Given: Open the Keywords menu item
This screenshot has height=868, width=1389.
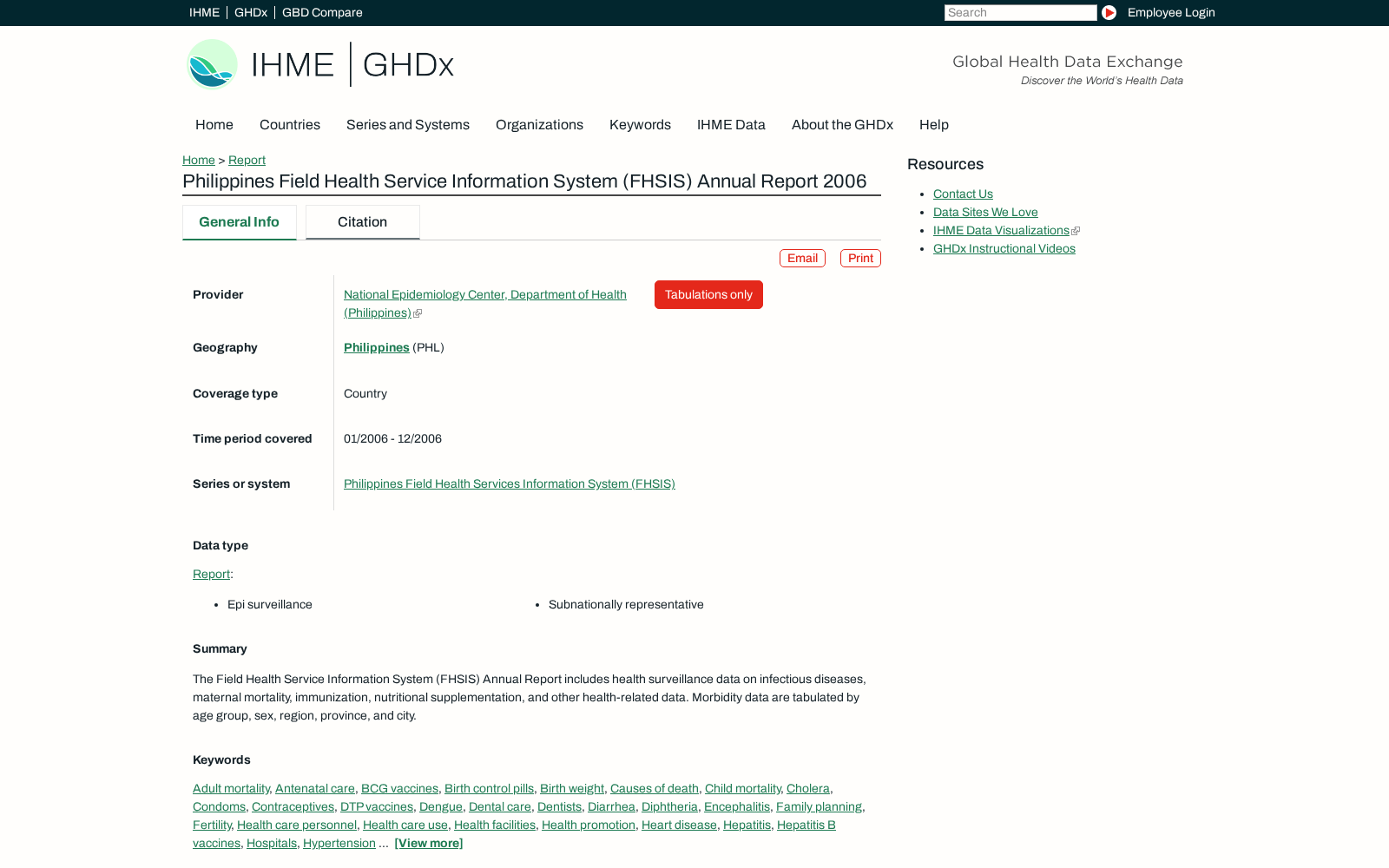Looking at the screenshot, I should coord(640,125).
